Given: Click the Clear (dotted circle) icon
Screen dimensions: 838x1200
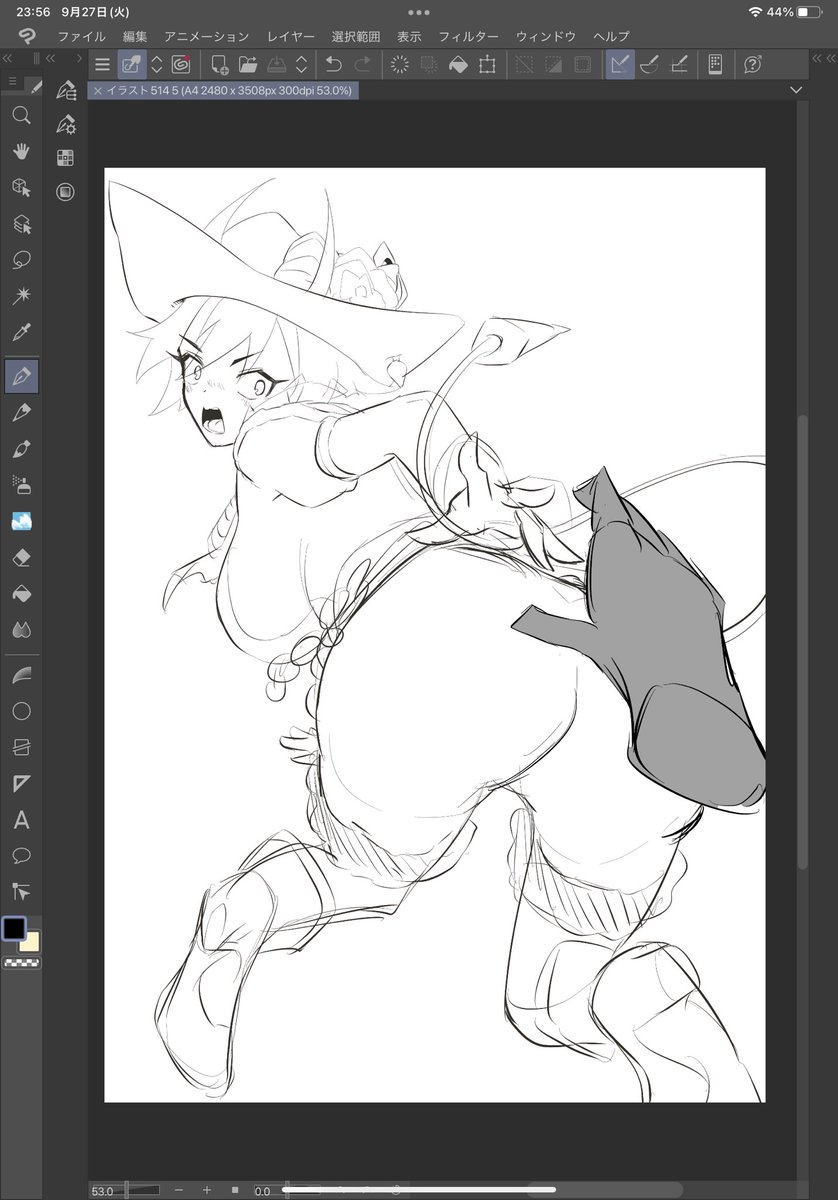Looking at the screenshot, I should pos(400,65).
